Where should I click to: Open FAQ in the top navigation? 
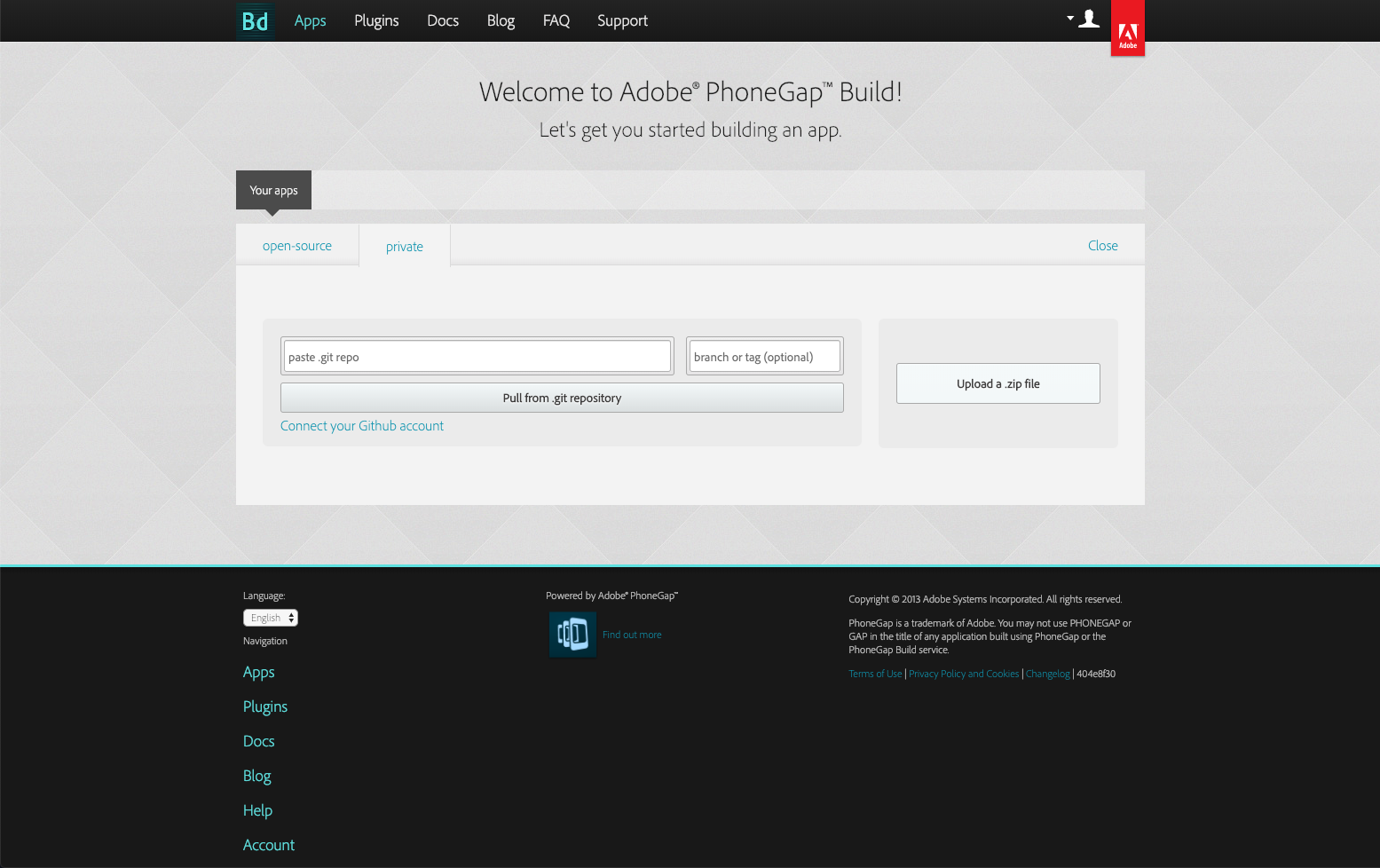[x=556, y=20]
